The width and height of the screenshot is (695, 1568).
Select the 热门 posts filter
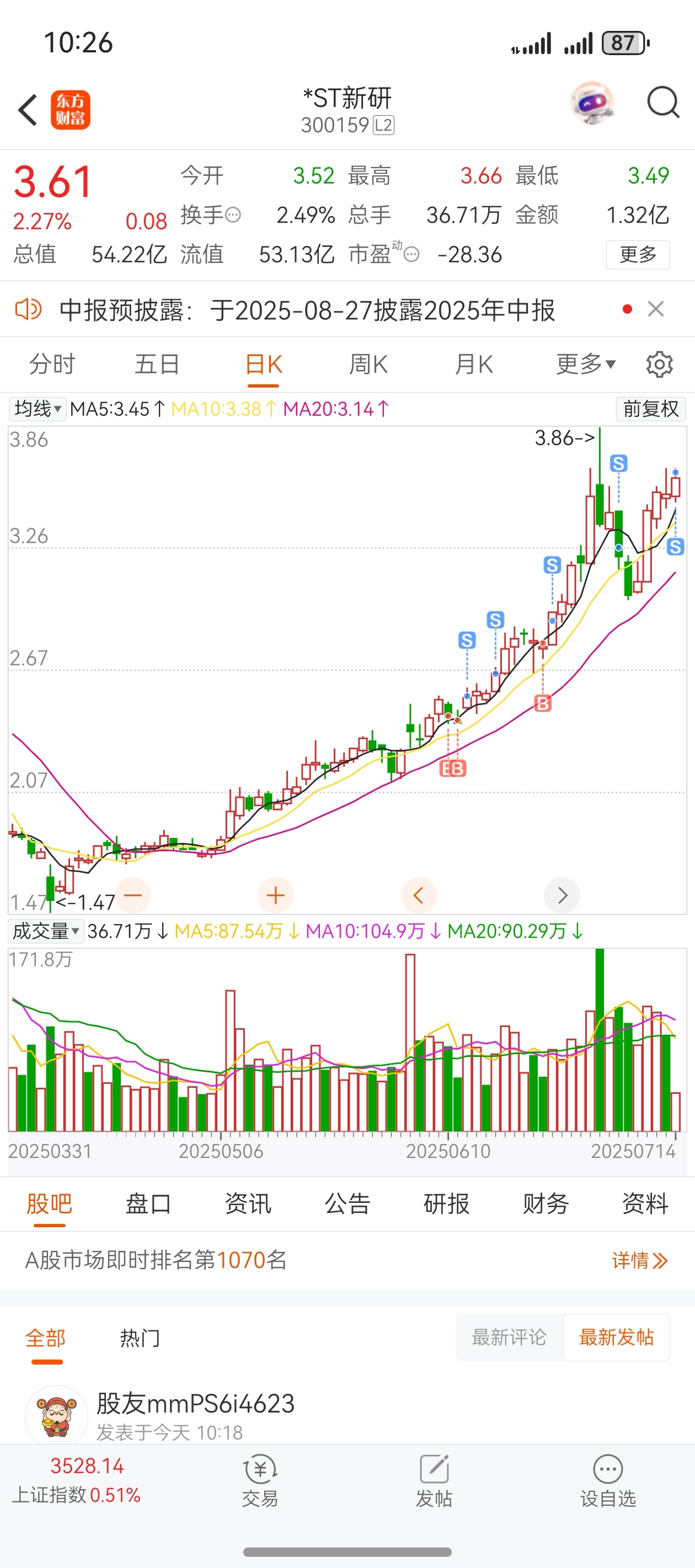(140, 1338)
